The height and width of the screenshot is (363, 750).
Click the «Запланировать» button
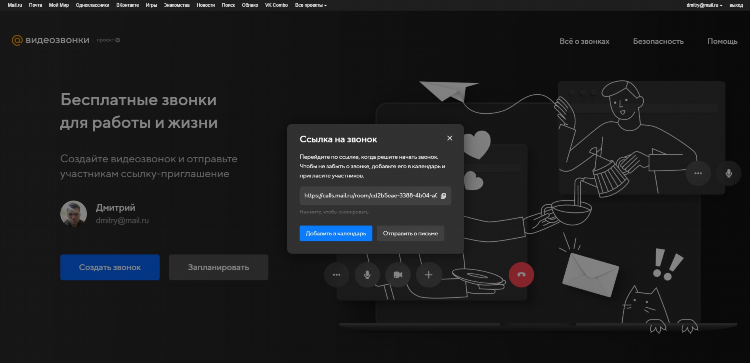(x=219, y=267)
